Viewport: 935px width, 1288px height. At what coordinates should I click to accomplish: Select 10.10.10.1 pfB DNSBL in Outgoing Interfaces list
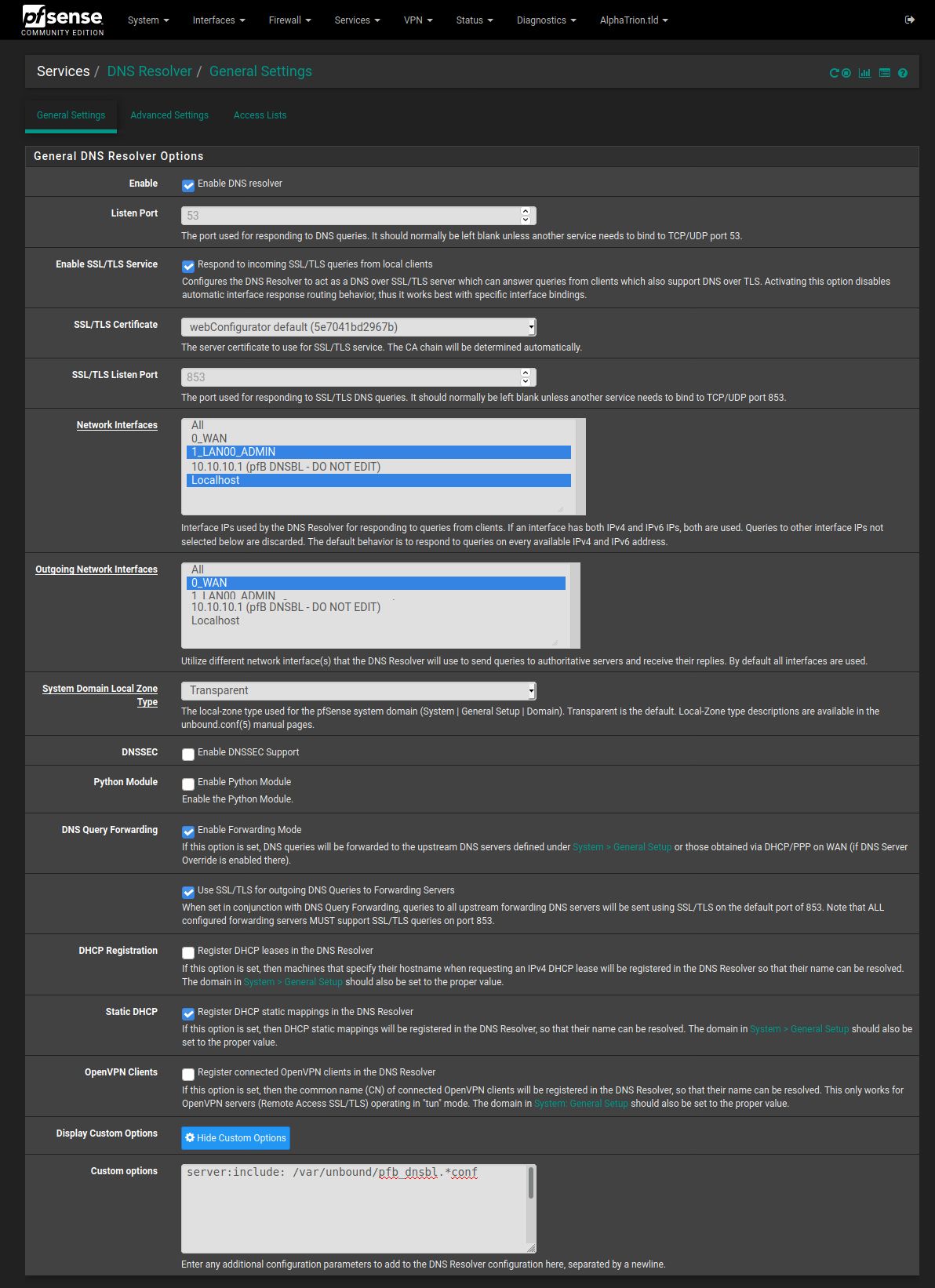click(376, 607)
